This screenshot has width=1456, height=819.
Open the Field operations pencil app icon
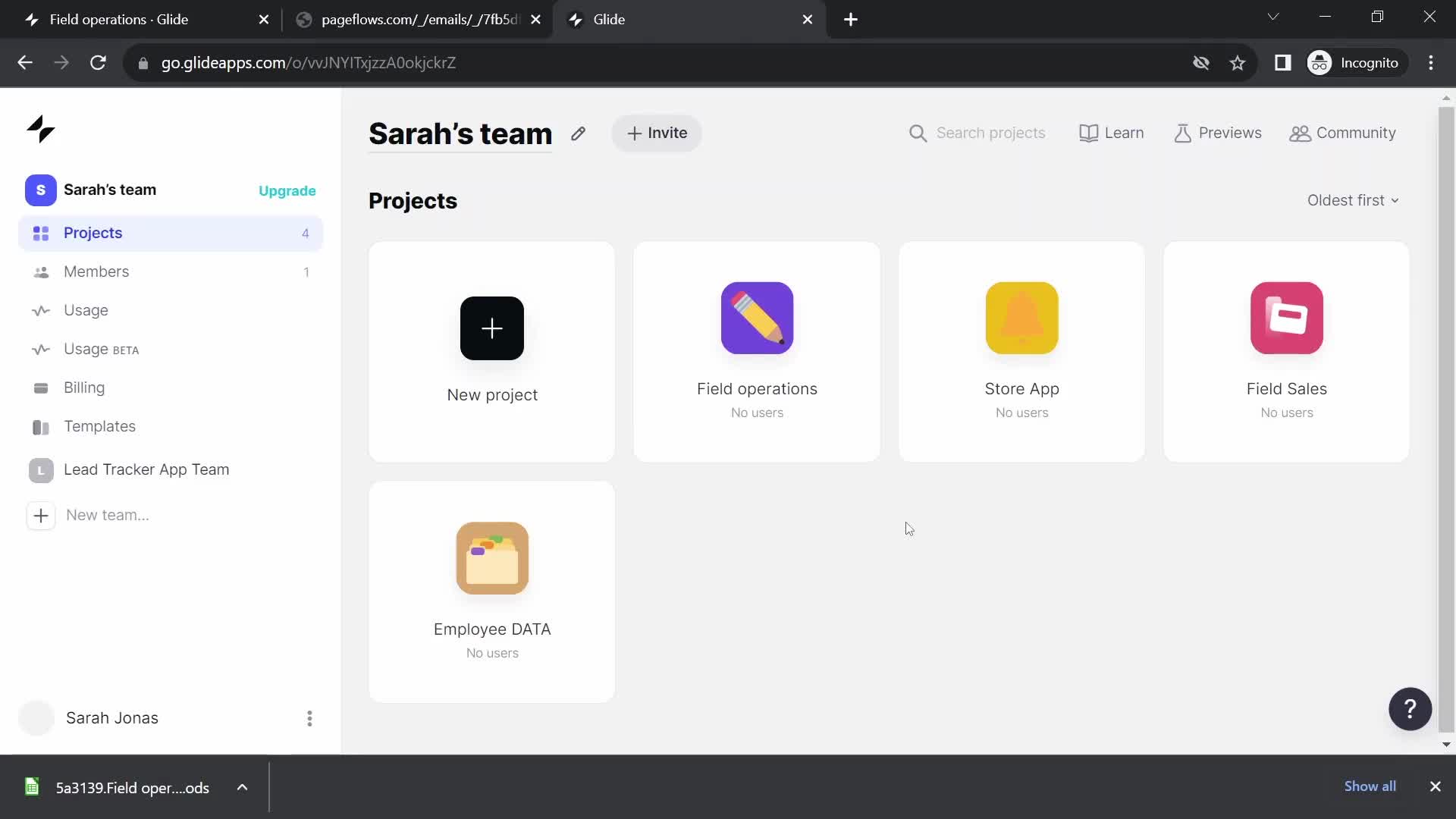point(757,318)
